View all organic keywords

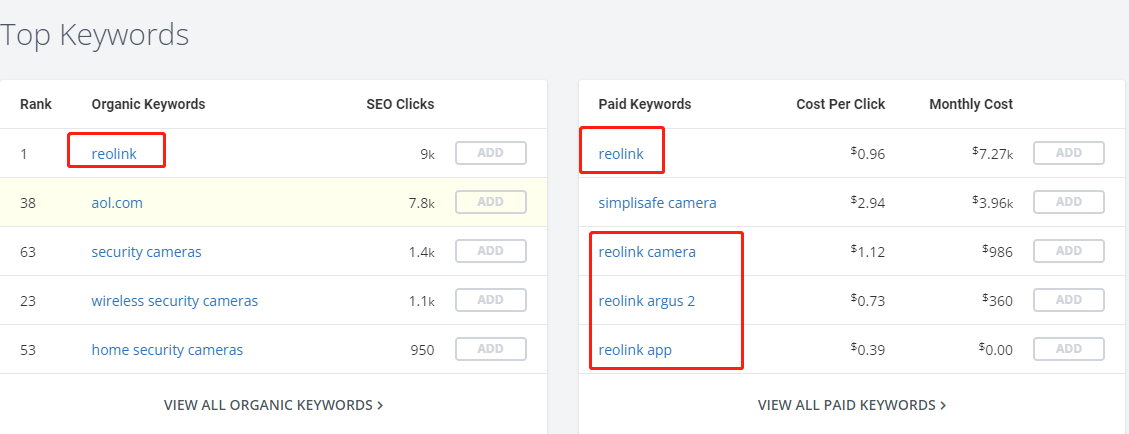[274, 405]
